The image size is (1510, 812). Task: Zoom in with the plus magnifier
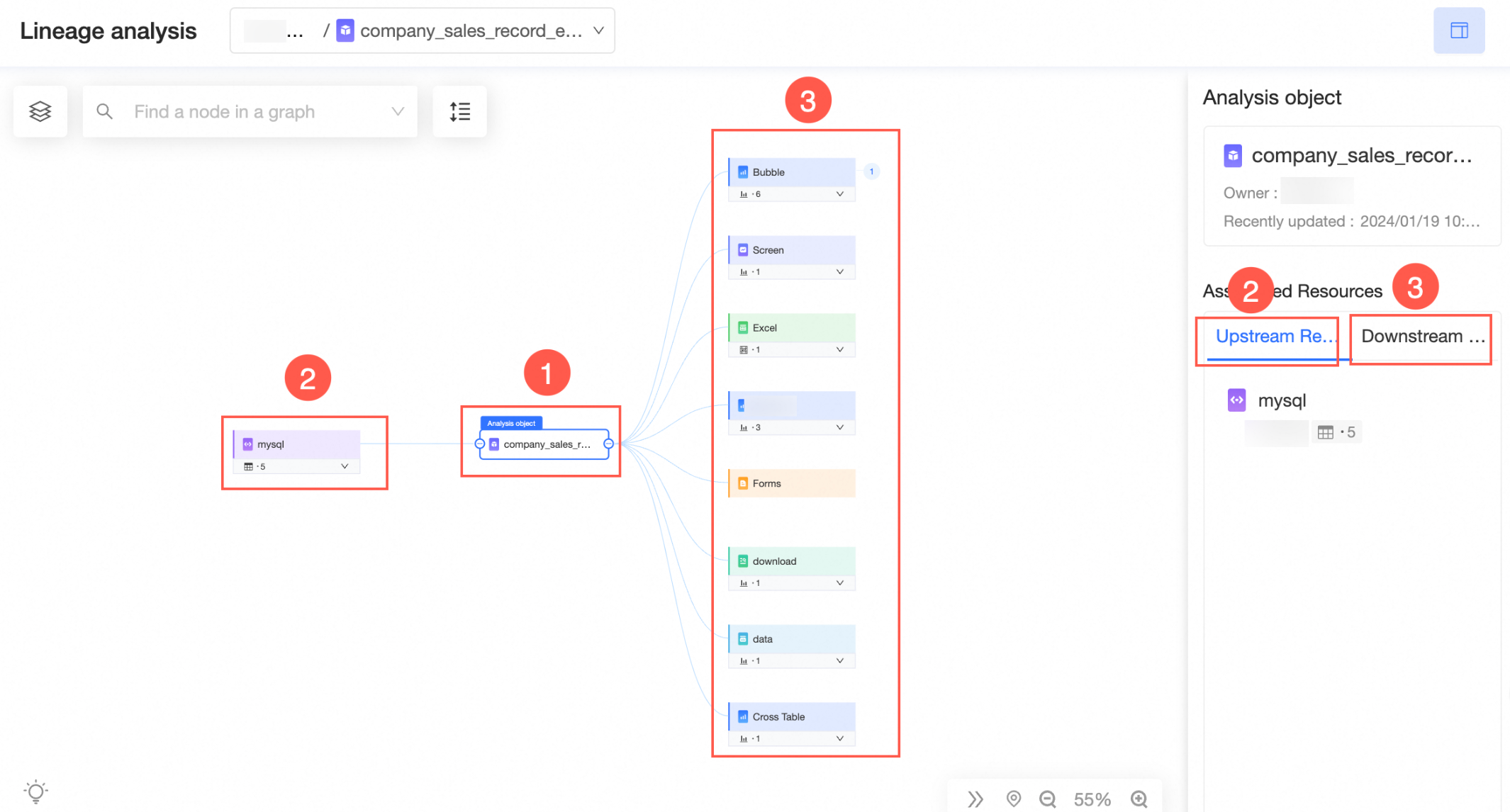[x=1139, y=799]
